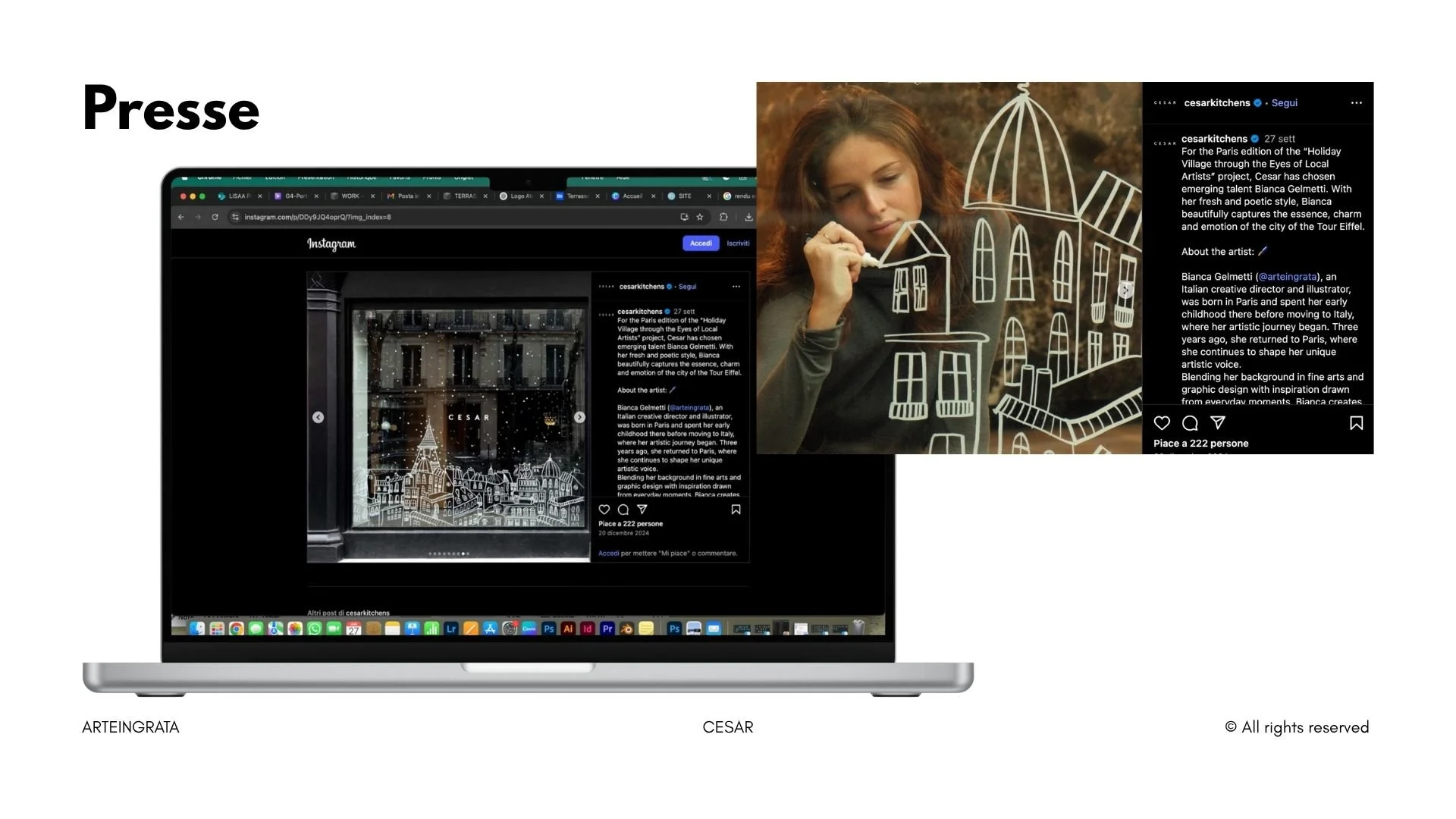The height and width of the screenshot is (819, 1456).
Task: Open Mail app in the dock
Action: click(714, 629)
